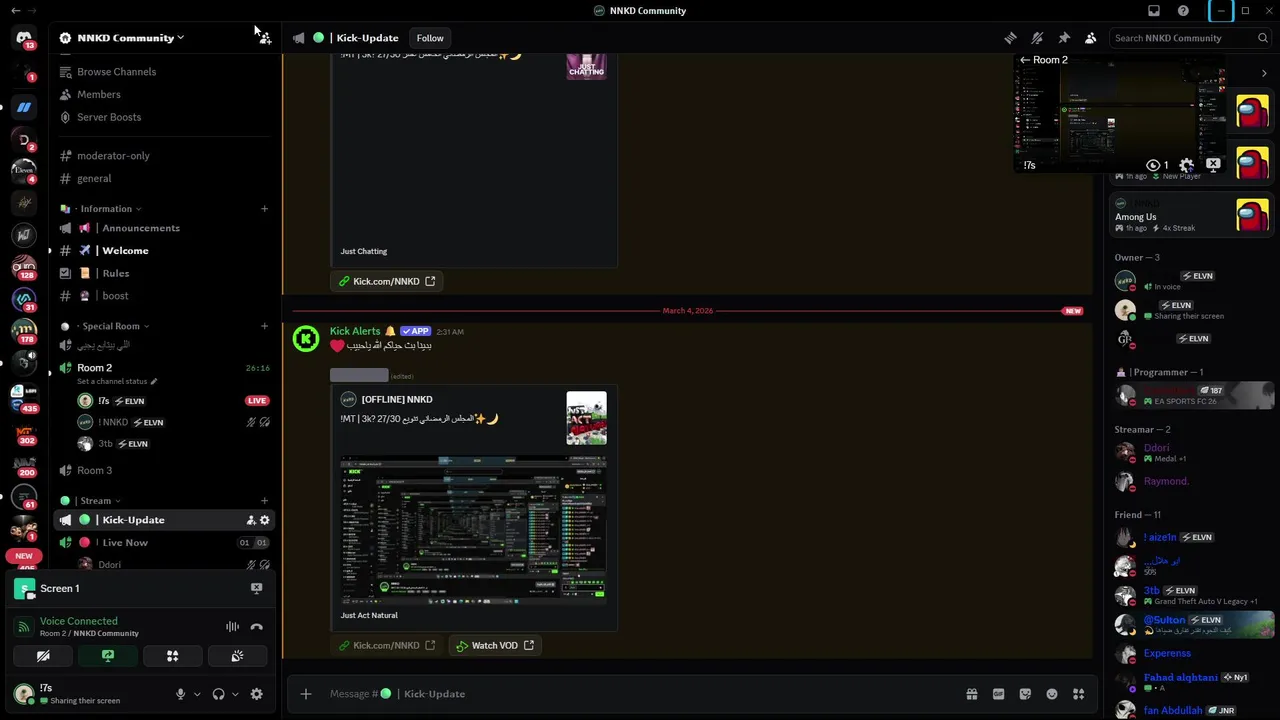Create channel in Information category
The width and height of the screenshot is (1280, 720).
tap(264, 209)
